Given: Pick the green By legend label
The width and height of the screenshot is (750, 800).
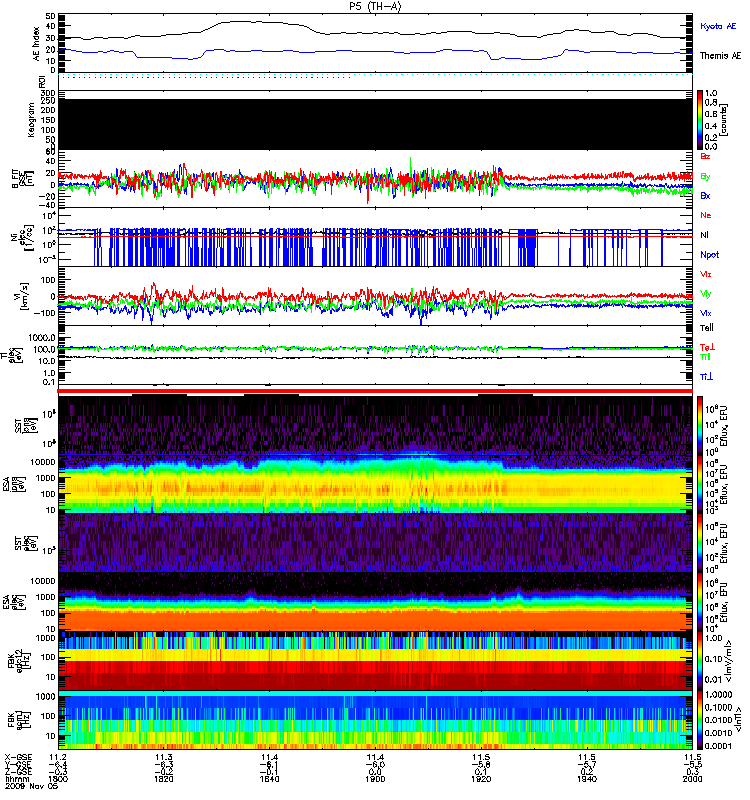Looking at the screenshot, I should click(705, 177).
